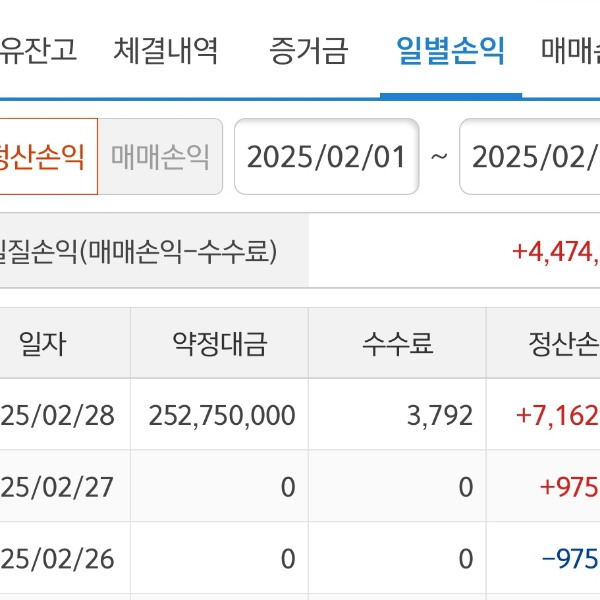
Task: Click the -975 loss value on 25/02/26
Action: (x=569, y=558)
